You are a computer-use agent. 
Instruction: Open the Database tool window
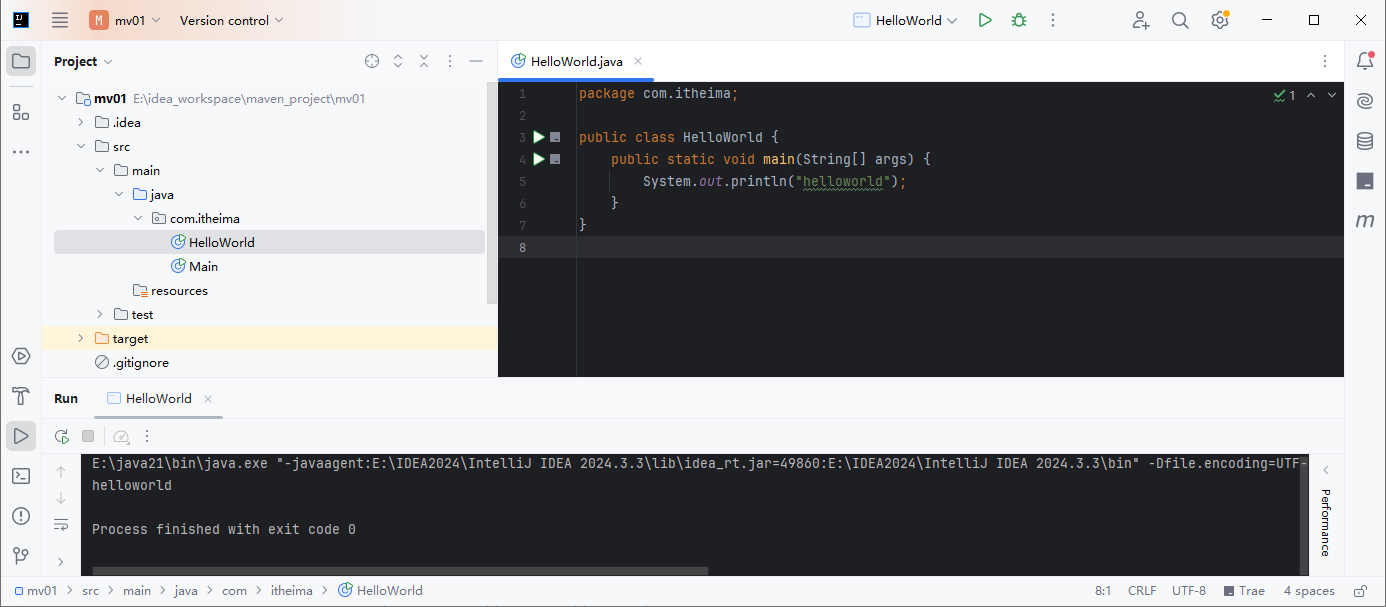[x=1365, y=141]
